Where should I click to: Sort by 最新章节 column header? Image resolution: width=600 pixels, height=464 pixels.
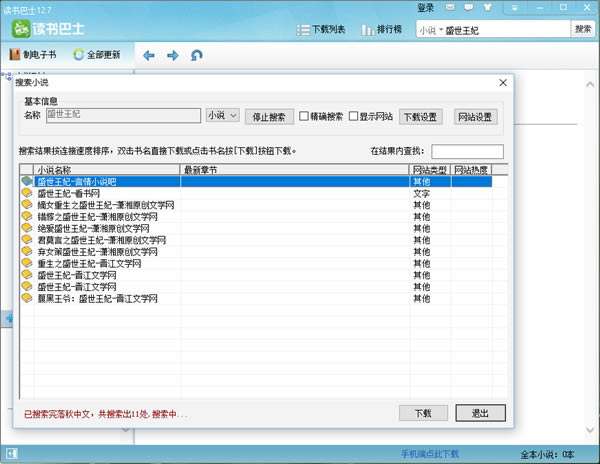click(295, 169)
